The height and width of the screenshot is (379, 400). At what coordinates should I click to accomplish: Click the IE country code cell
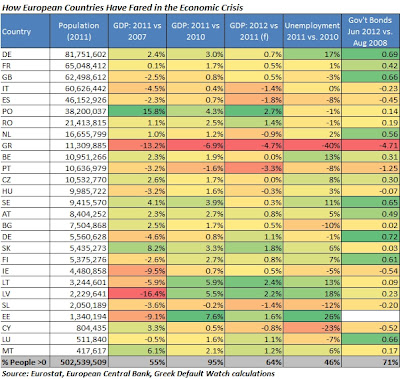pos(25,271)
